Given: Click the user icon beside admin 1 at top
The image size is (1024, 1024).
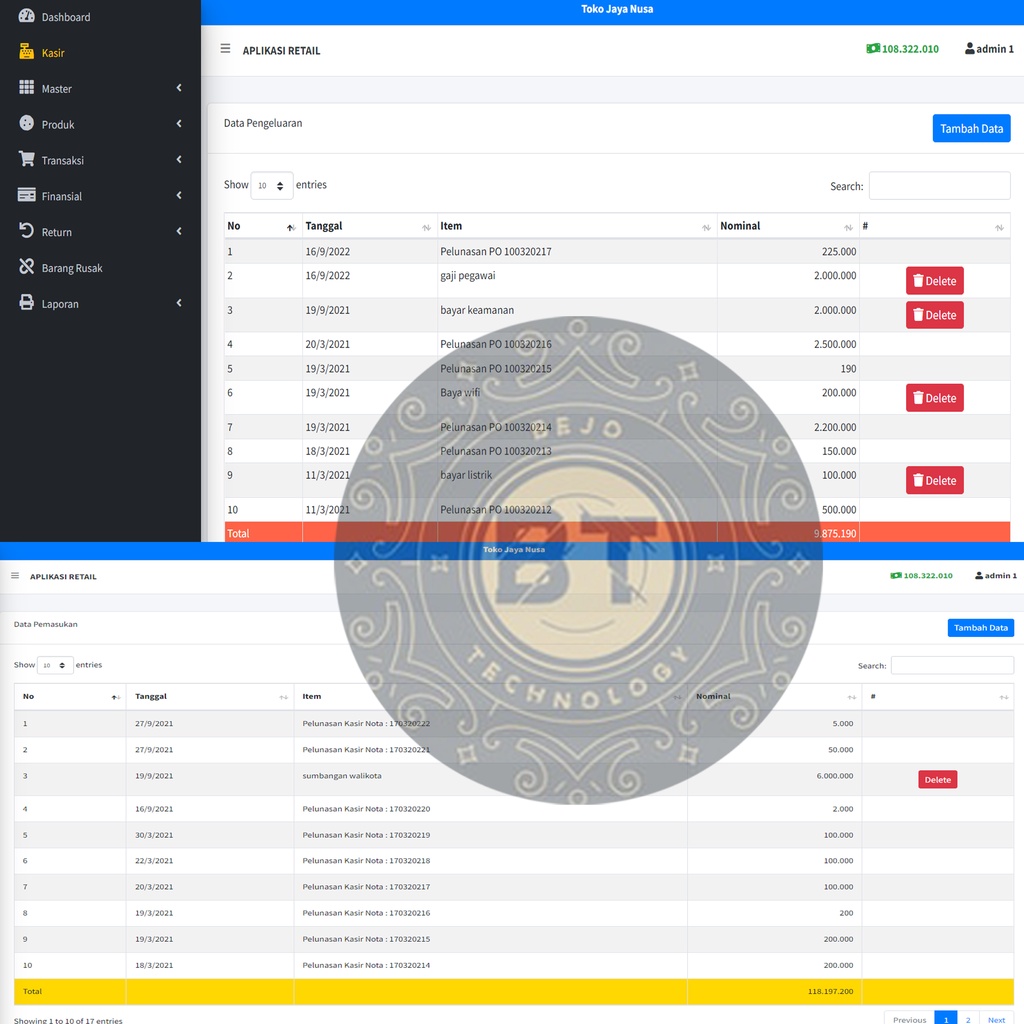Looking at the screenshot, I should [x=970, y=48].
